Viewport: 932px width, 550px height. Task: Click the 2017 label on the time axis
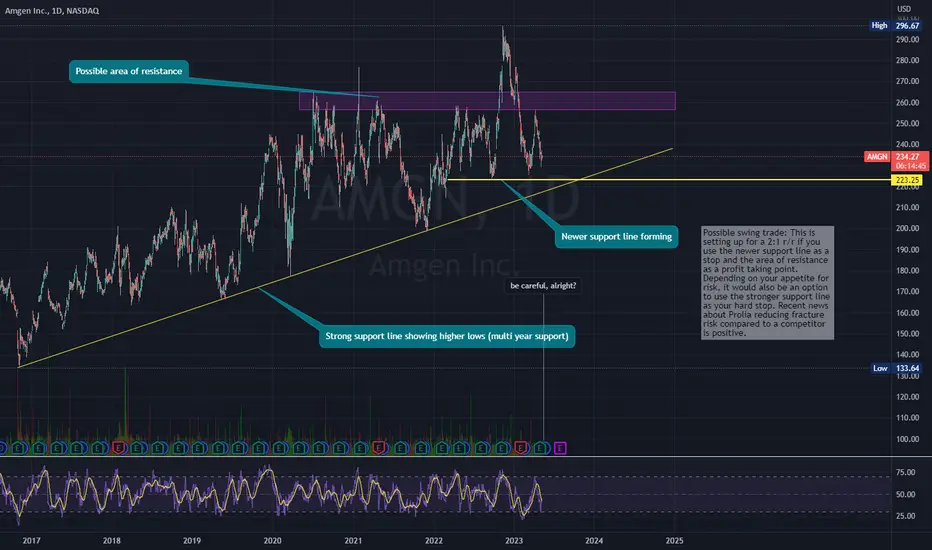[31, 540]
